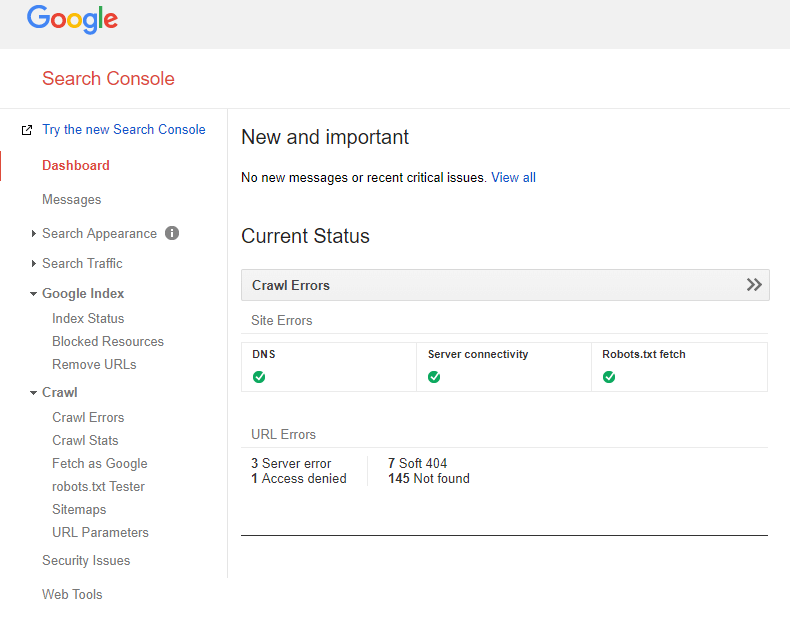Open the Search Traffic menu label
790x640 pixels.
(x=82, y=263)
